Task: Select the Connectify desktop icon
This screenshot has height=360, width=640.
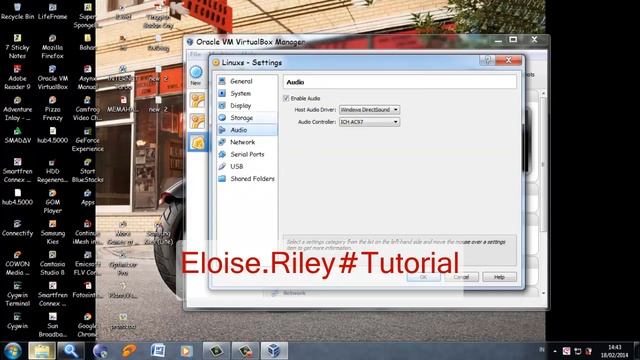Action: [17, 229]
